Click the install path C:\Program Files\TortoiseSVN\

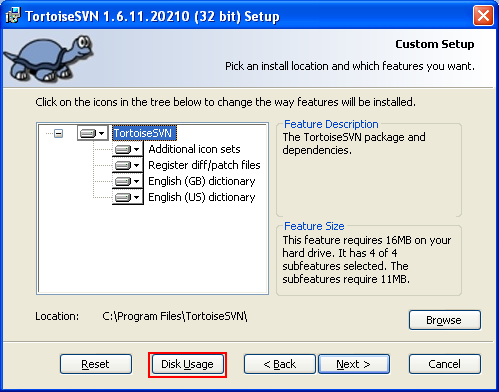pyautogui.click(x=175, y=316)
